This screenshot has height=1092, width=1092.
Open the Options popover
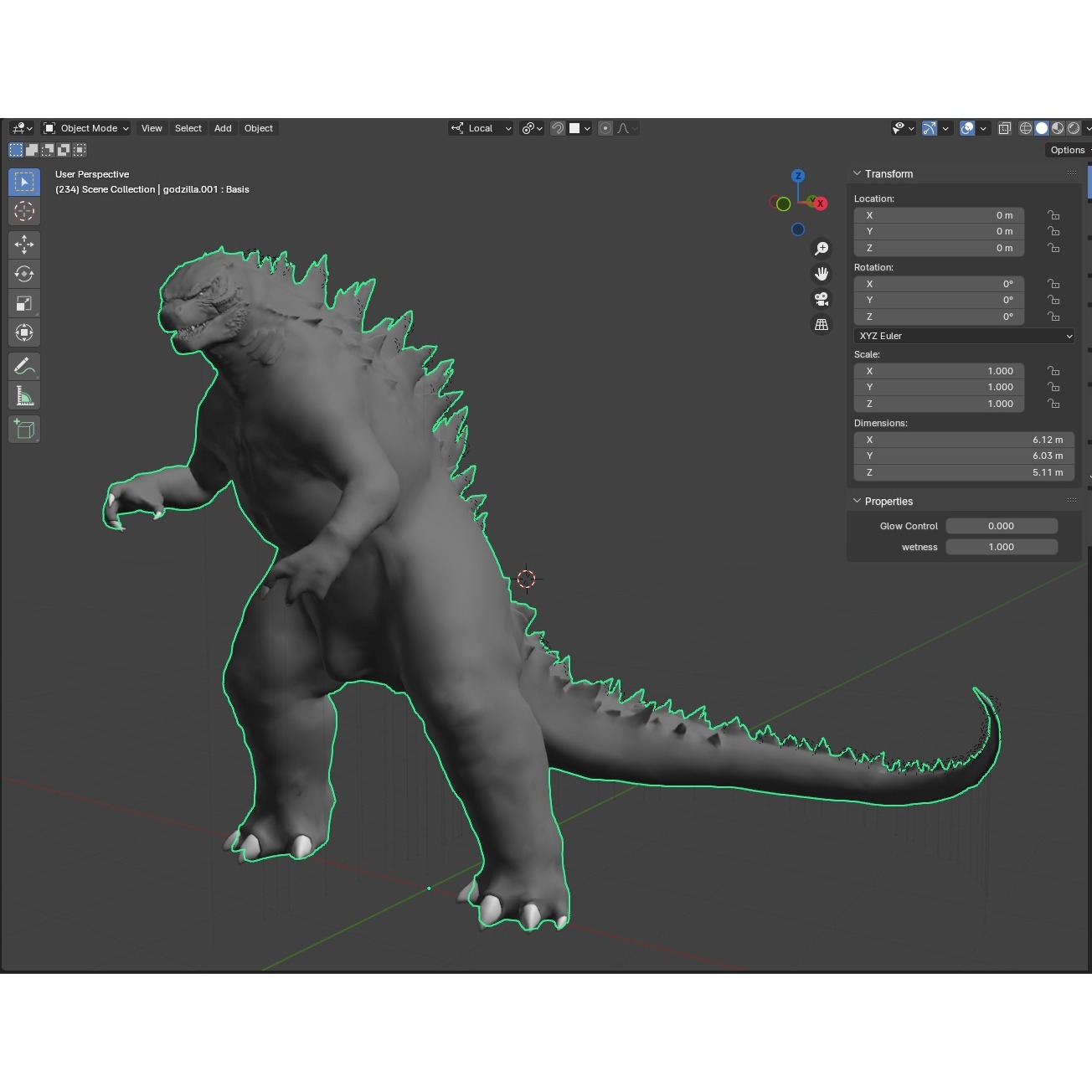(x=1069, y=150)
